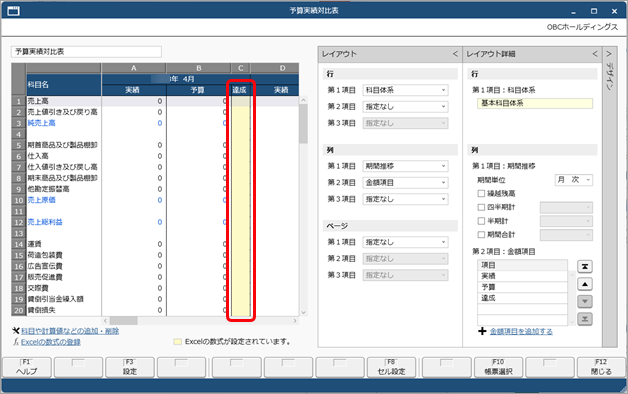Click the F10 帳票選択 button

coord(498,367)
